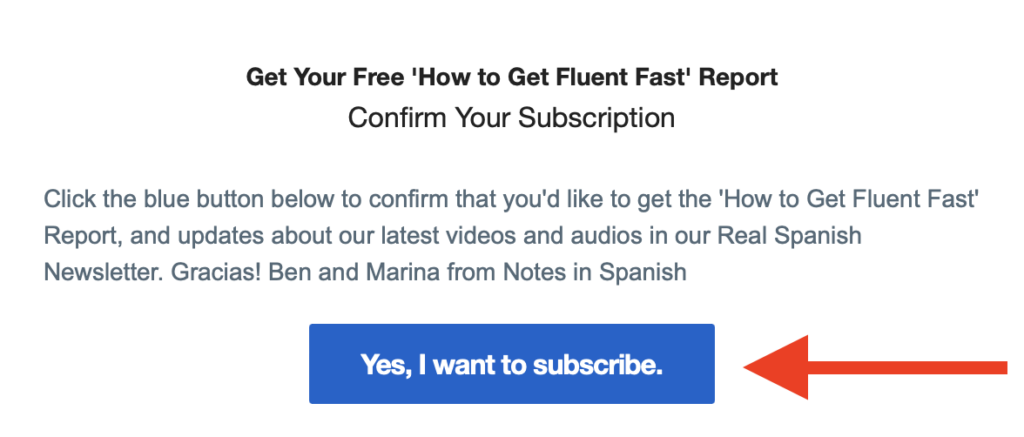Click the word "Gracias!" in the paragraph

tap(220, 271)
